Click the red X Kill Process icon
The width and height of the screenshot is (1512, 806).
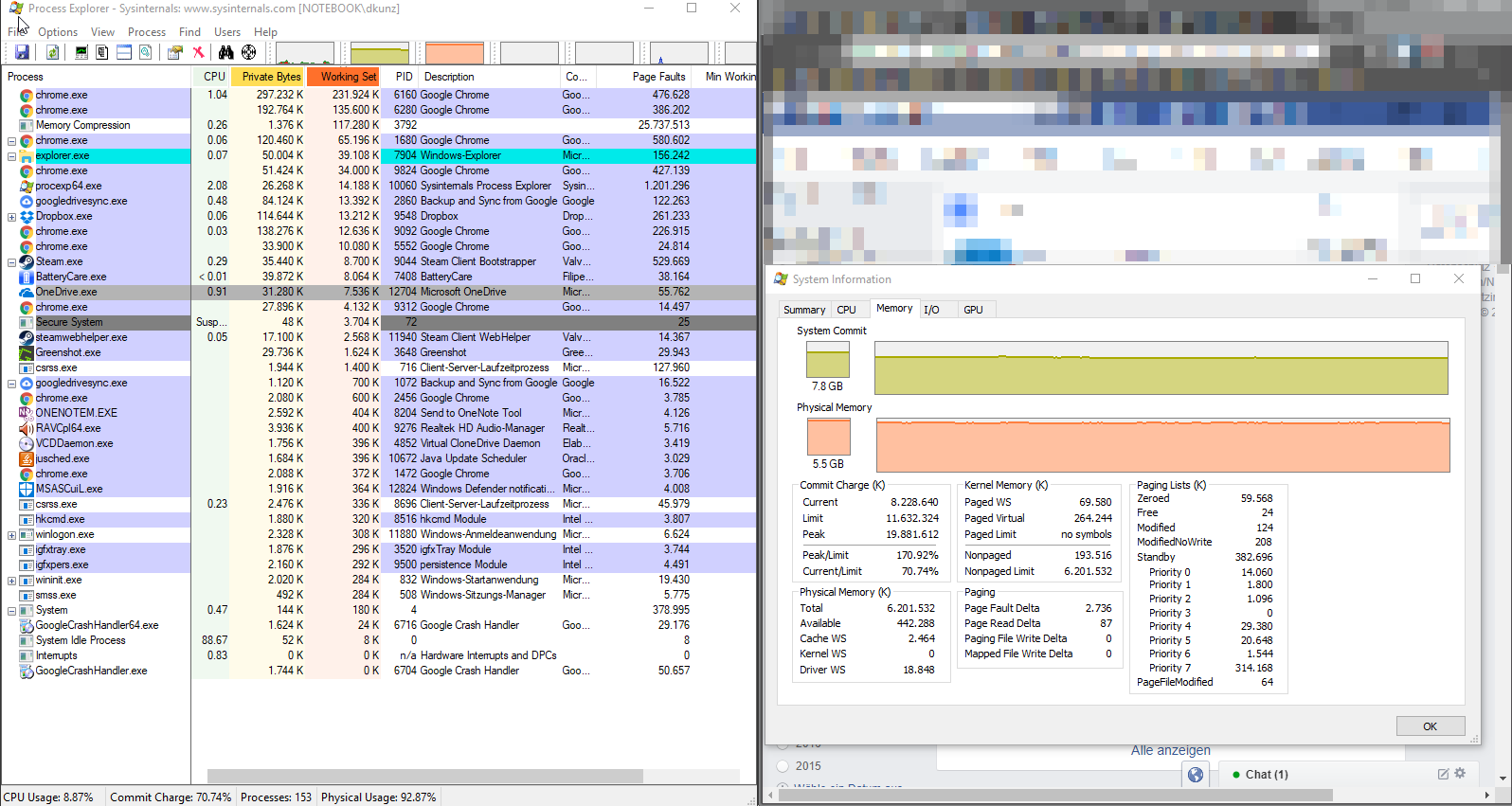tap(198, 53)
